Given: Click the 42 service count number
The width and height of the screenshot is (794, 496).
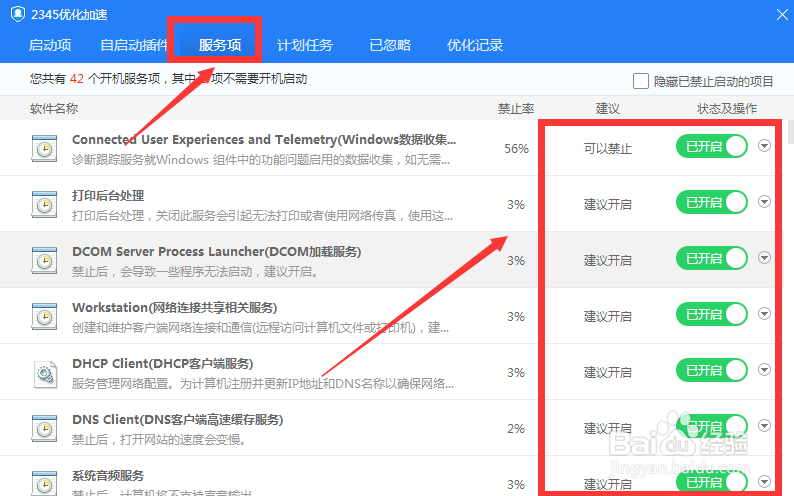Looking at the screenshot, I should coord(76,79).
